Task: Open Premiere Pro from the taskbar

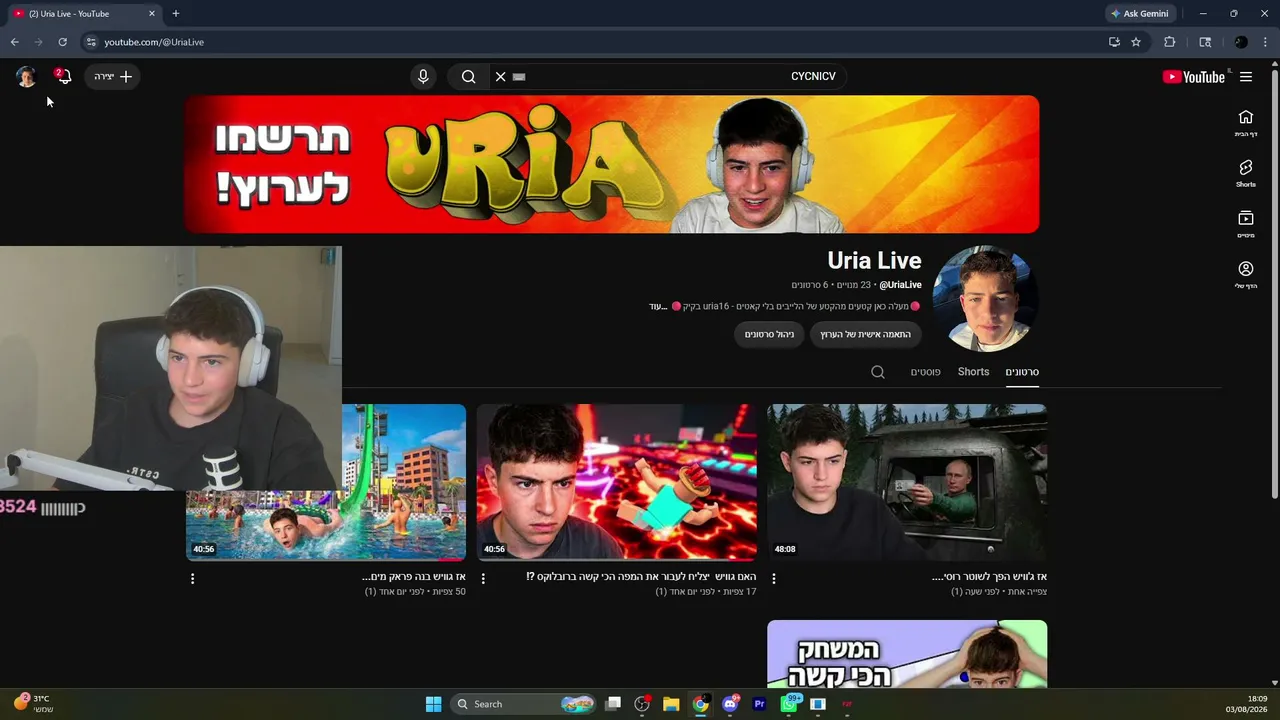Action: coord(759,704)
